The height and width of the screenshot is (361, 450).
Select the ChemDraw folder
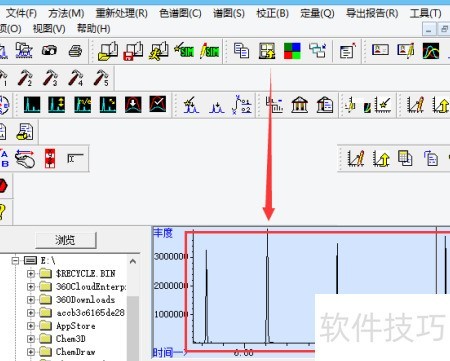(x=75, y=352)
